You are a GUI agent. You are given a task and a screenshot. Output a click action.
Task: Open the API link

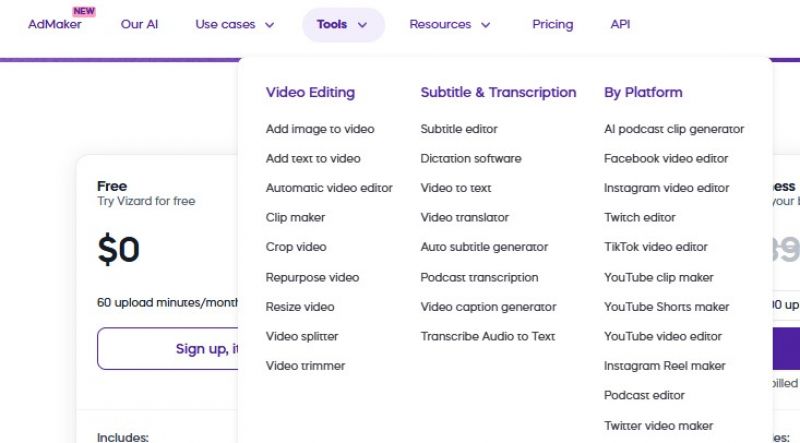coord(620,24)
